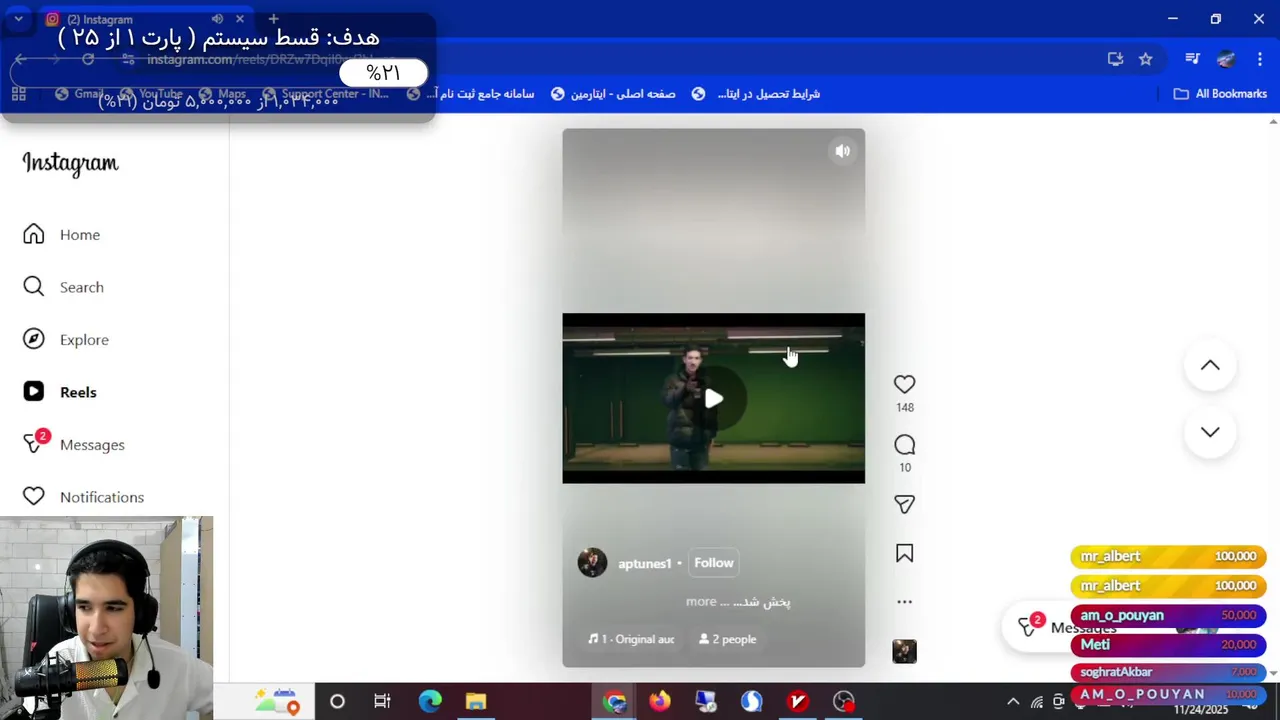Like the reel with heart icon
The width and height of the screenshot is (1280, 720).
click(x=904, y=384)
